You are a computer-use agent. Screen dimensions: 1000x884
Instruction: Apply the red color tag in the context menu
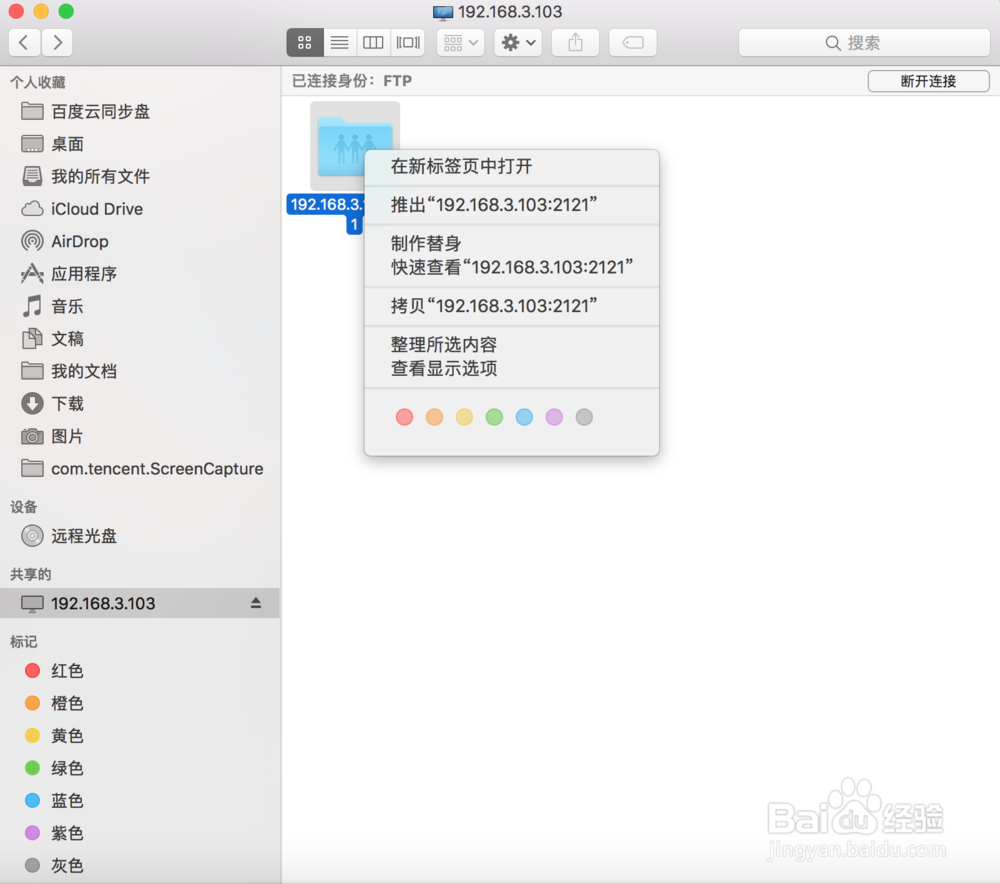[x=404, y=417]
